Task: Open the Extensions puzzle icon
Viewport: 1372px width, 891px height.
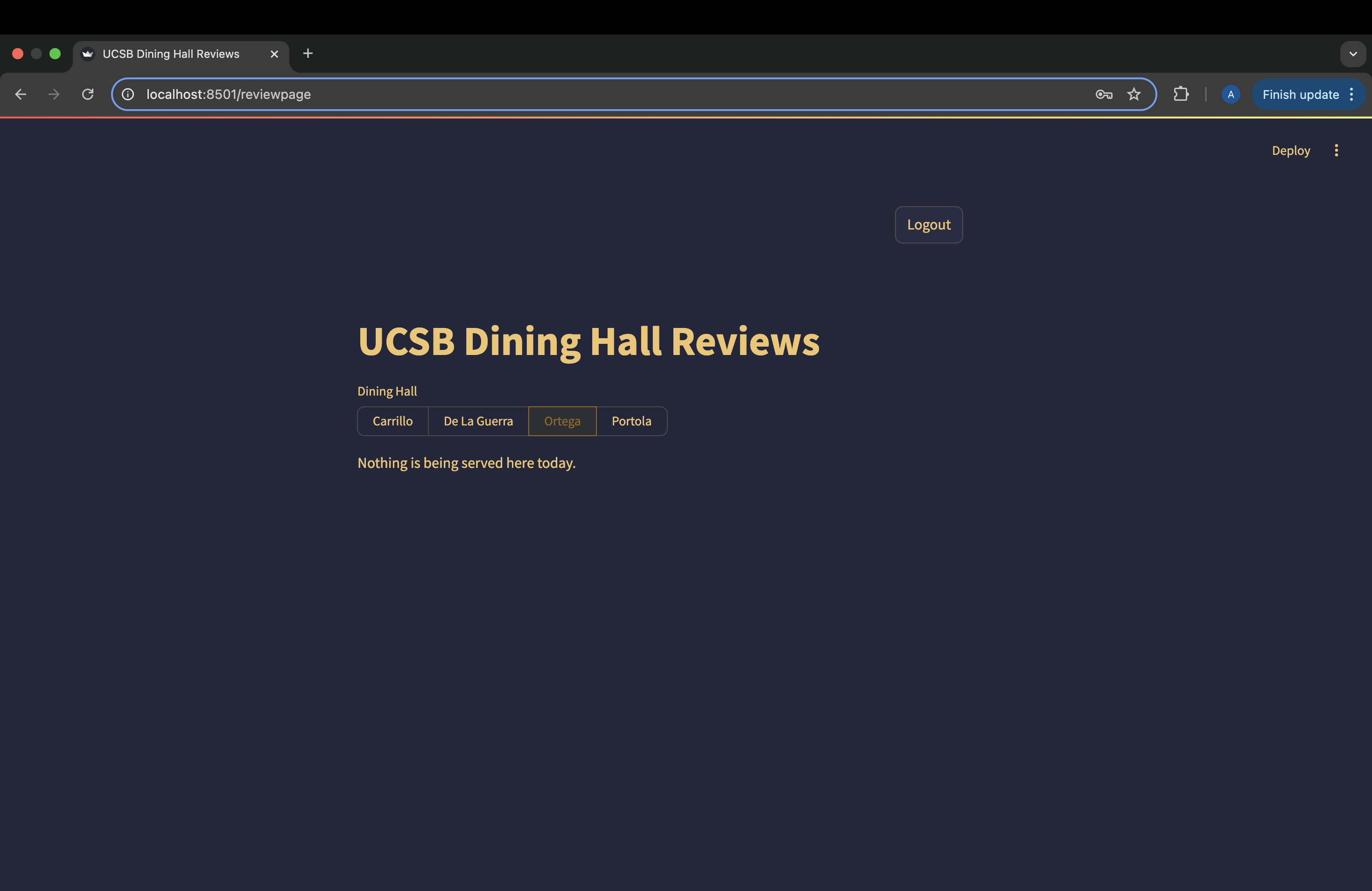Action: 1181,94
